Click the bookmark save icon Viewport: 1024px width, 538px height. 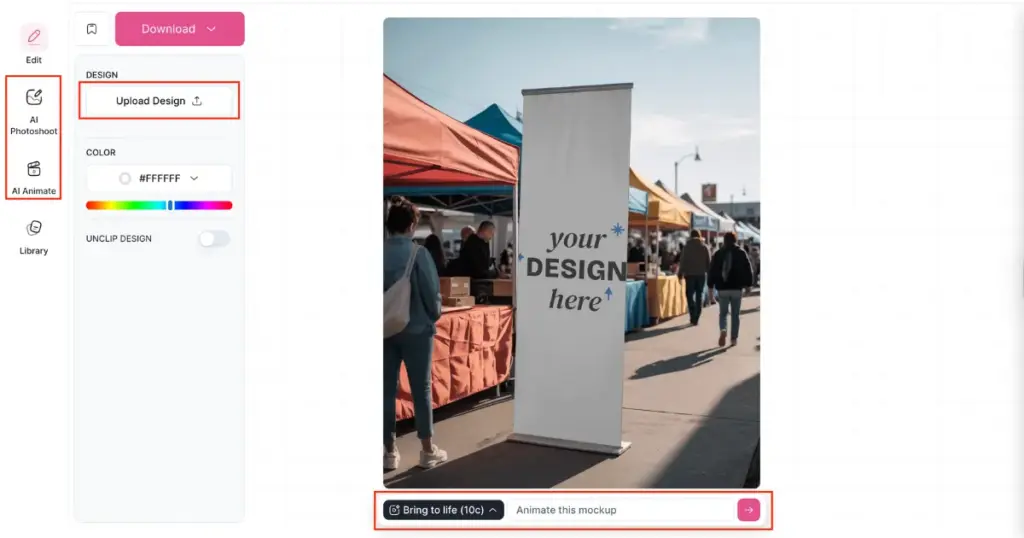point(92,29)
